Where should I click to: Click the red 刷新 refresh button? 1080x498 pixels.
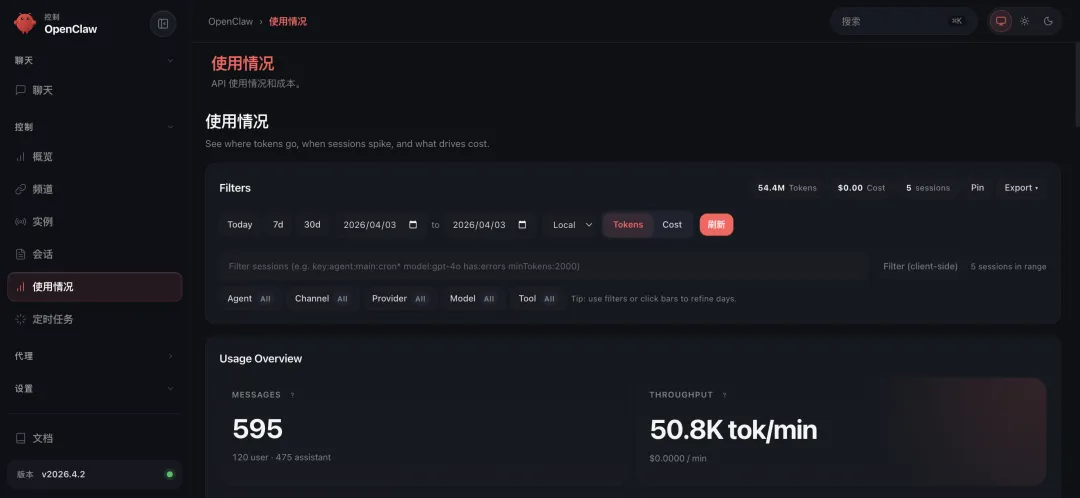pos(716,225)
